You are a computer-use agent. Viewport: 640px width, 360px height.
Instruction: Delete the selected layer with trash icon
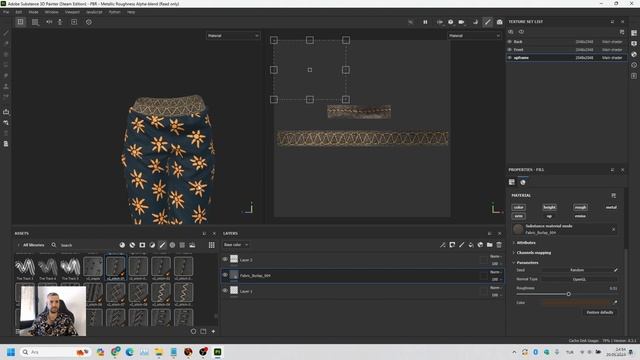(499, 245)
